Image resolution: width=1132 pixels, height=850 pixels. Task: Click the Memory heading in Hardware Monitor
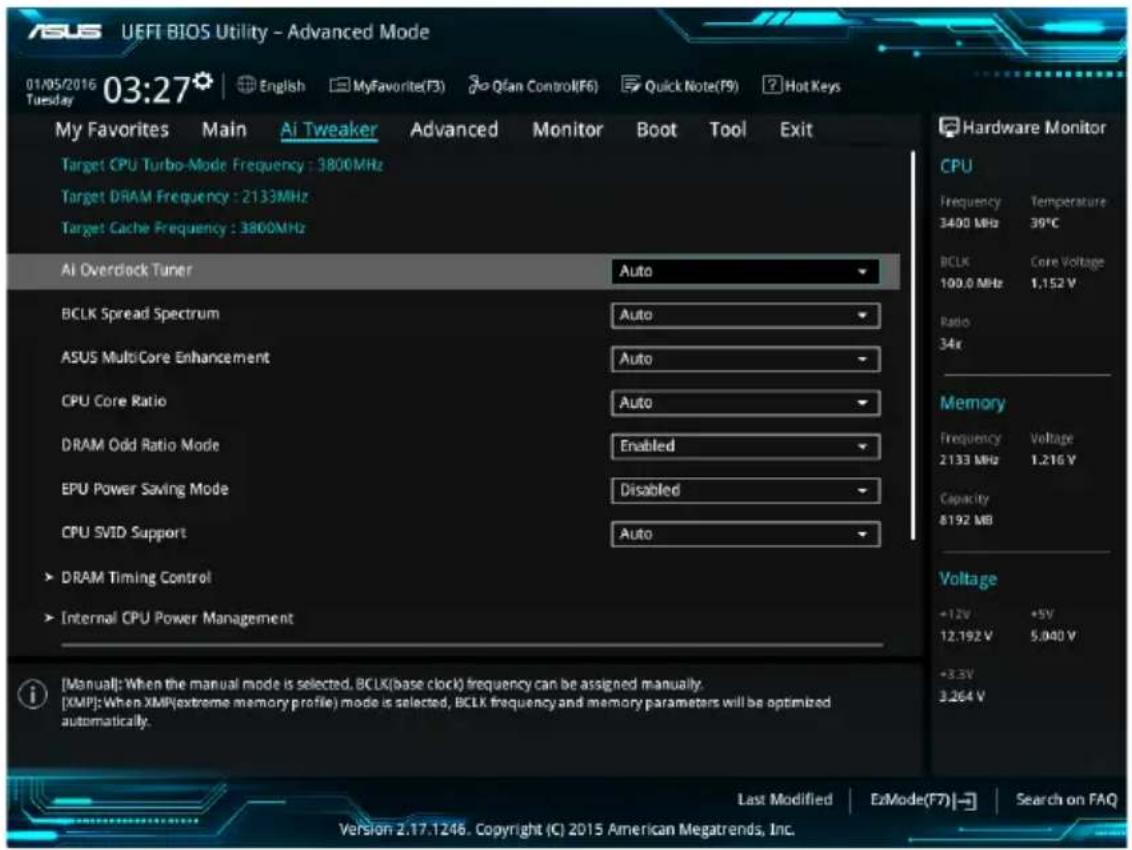point(972,403)
